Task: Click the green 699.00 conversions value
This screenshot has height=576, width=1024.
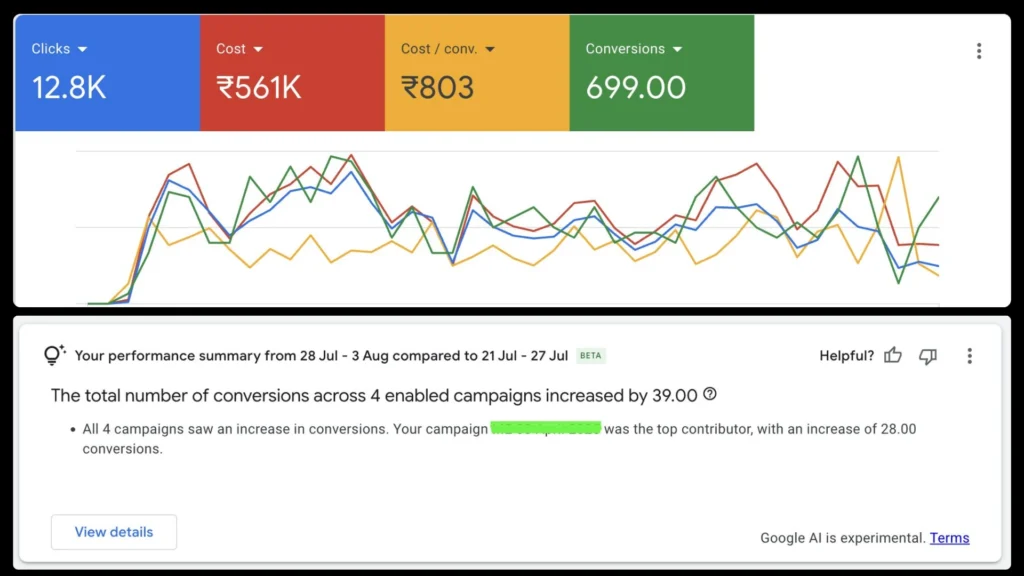Action: point(636,88)
